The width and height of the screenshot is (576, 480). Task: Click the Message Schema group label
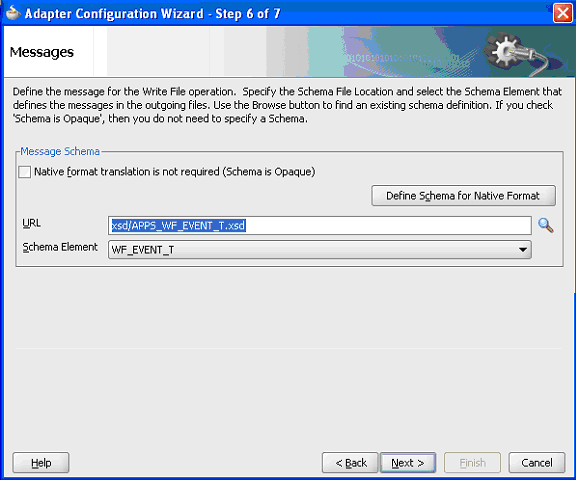60,151
